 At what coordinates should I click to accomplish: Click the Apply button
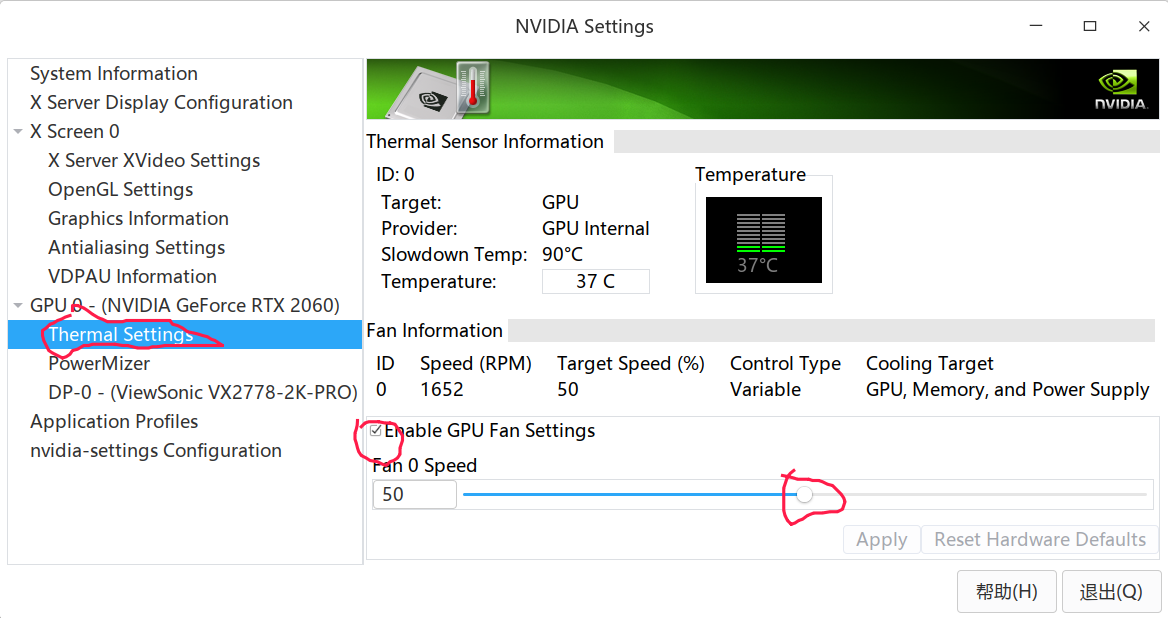[881, 540]
